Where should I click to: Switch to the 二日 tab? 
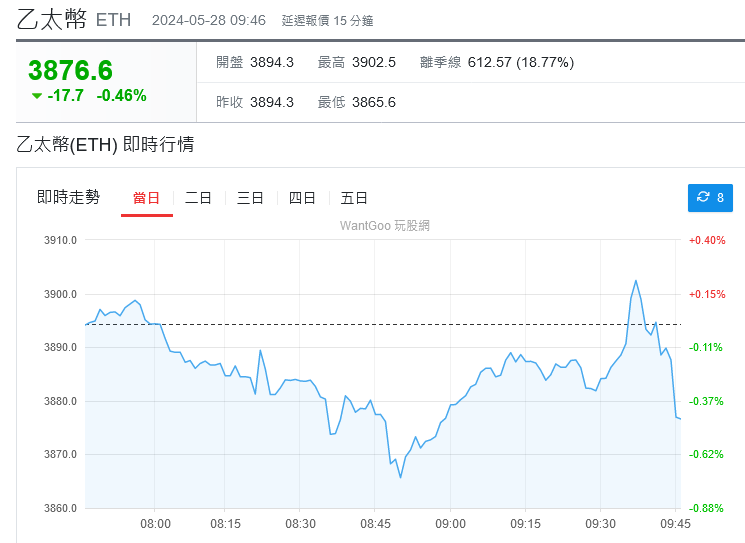(198, 198)
